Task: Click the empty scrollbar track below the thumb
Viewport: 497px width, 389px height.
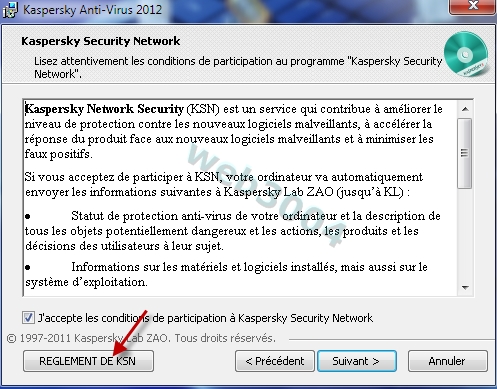Action: click(465, 234)
